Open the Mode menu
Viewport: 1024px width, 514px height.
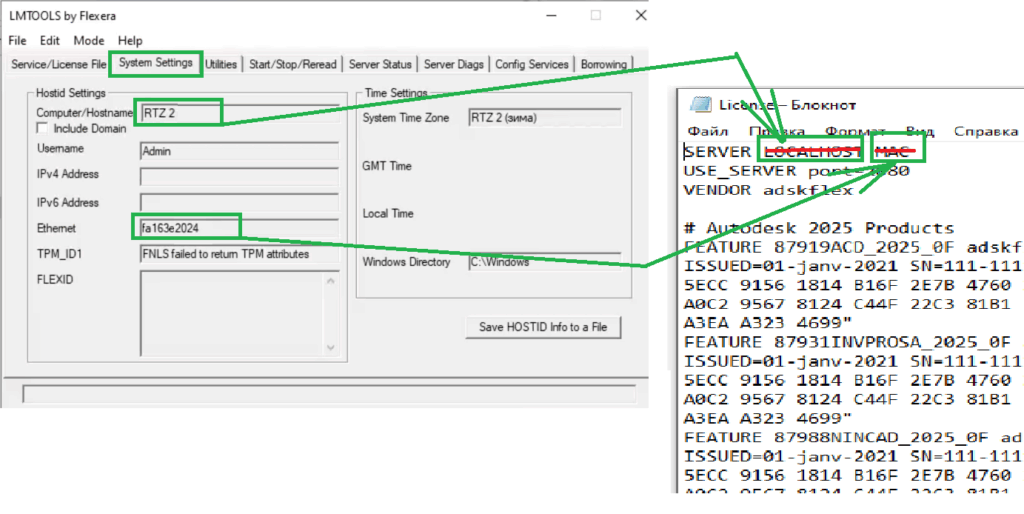pyautogui.click(x=88, y=41)
